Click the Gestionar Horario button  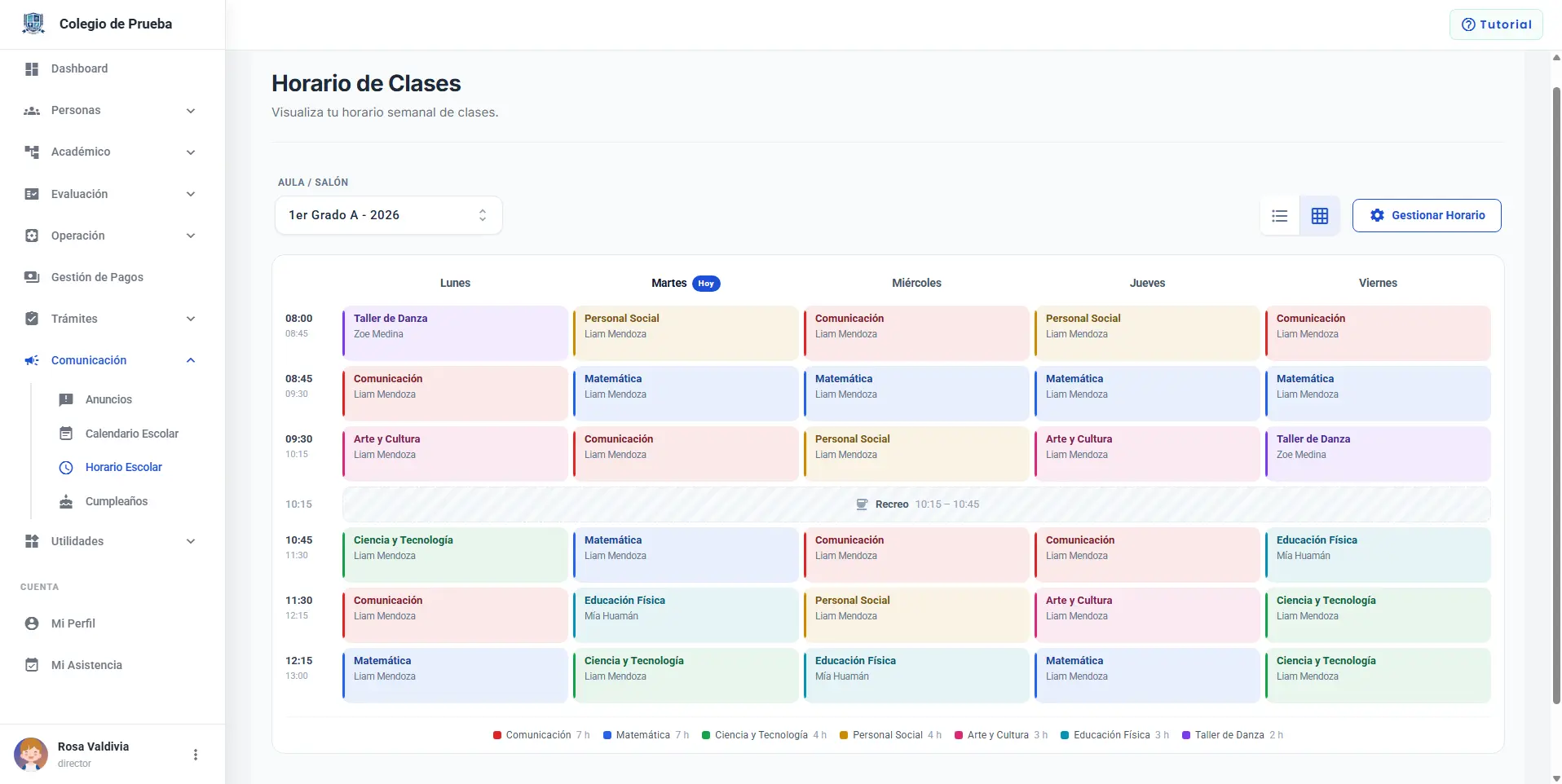click(x=1427, y=216)
